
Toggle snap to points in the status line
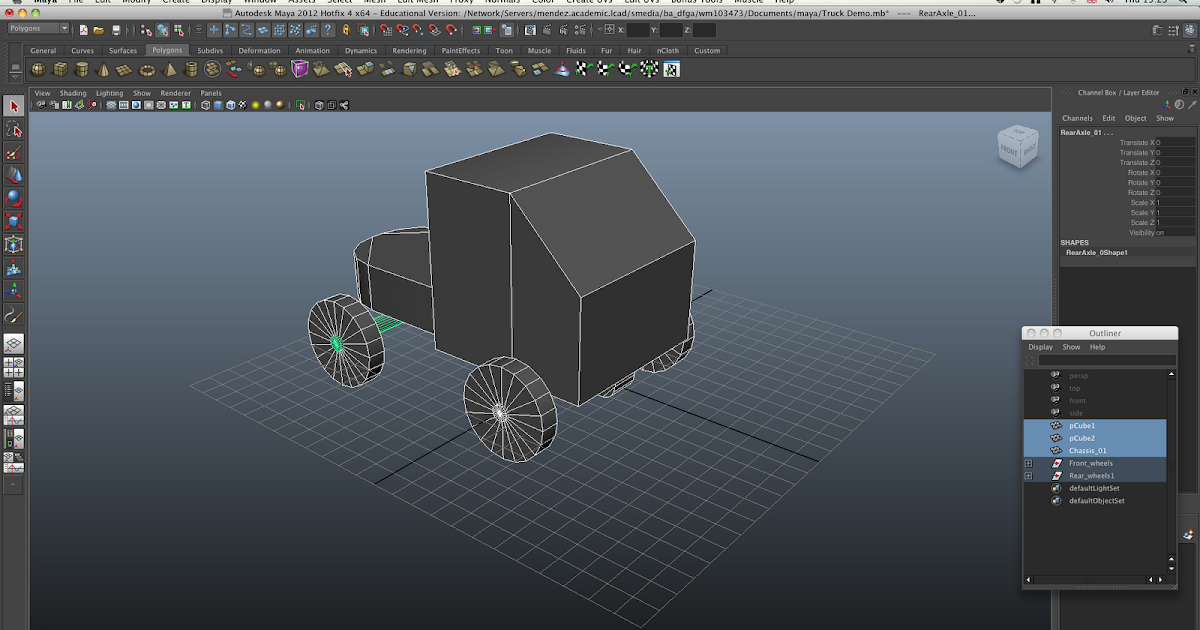[417, 30]
